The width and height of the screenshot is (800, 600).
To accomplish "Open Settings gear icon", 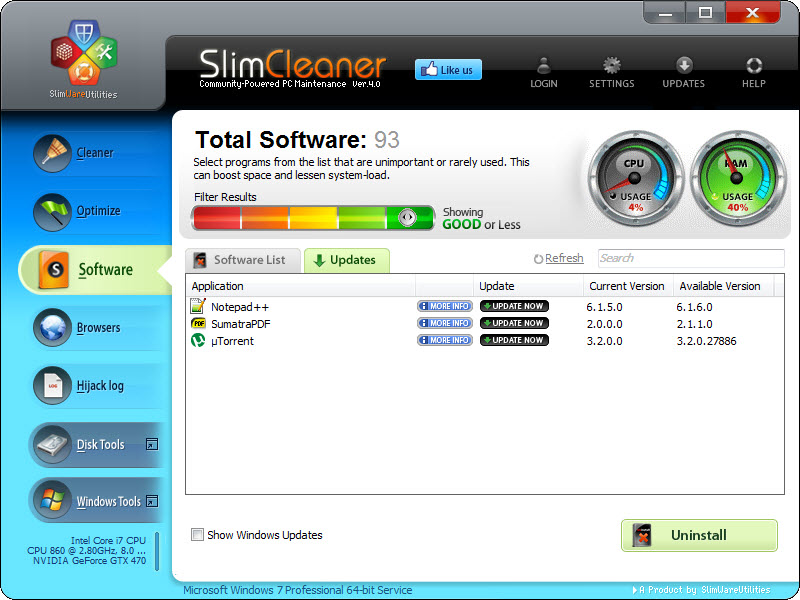I will [612, 66].
